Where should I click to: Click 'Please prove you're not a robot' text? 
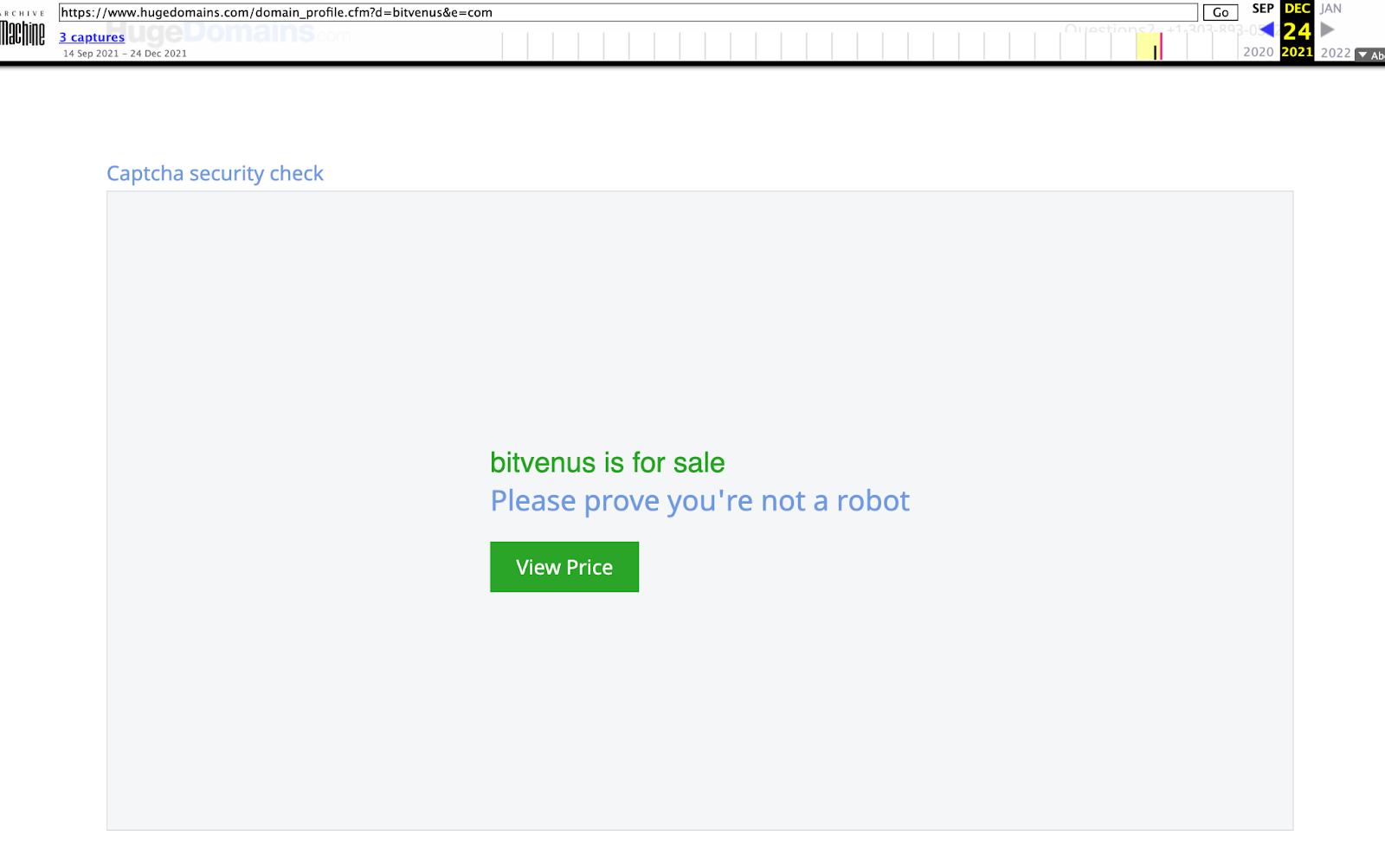click(700, 501)
